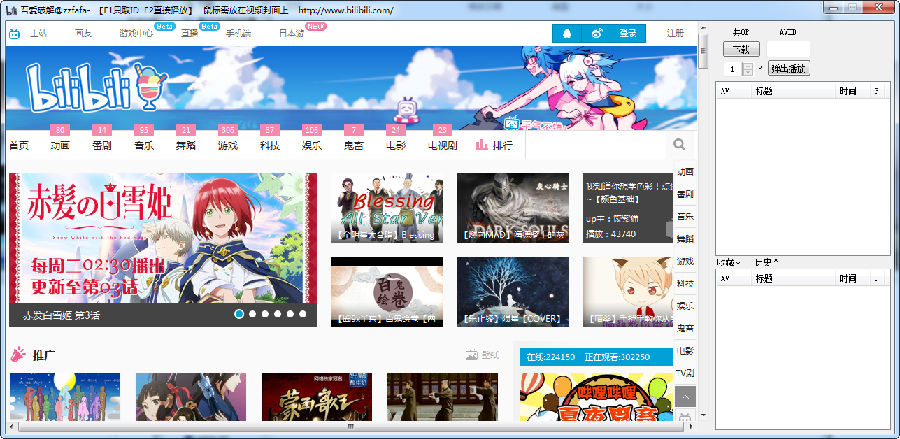Click the back-to-top arrow button
900x439 pixels.
[x=685, y=397]
